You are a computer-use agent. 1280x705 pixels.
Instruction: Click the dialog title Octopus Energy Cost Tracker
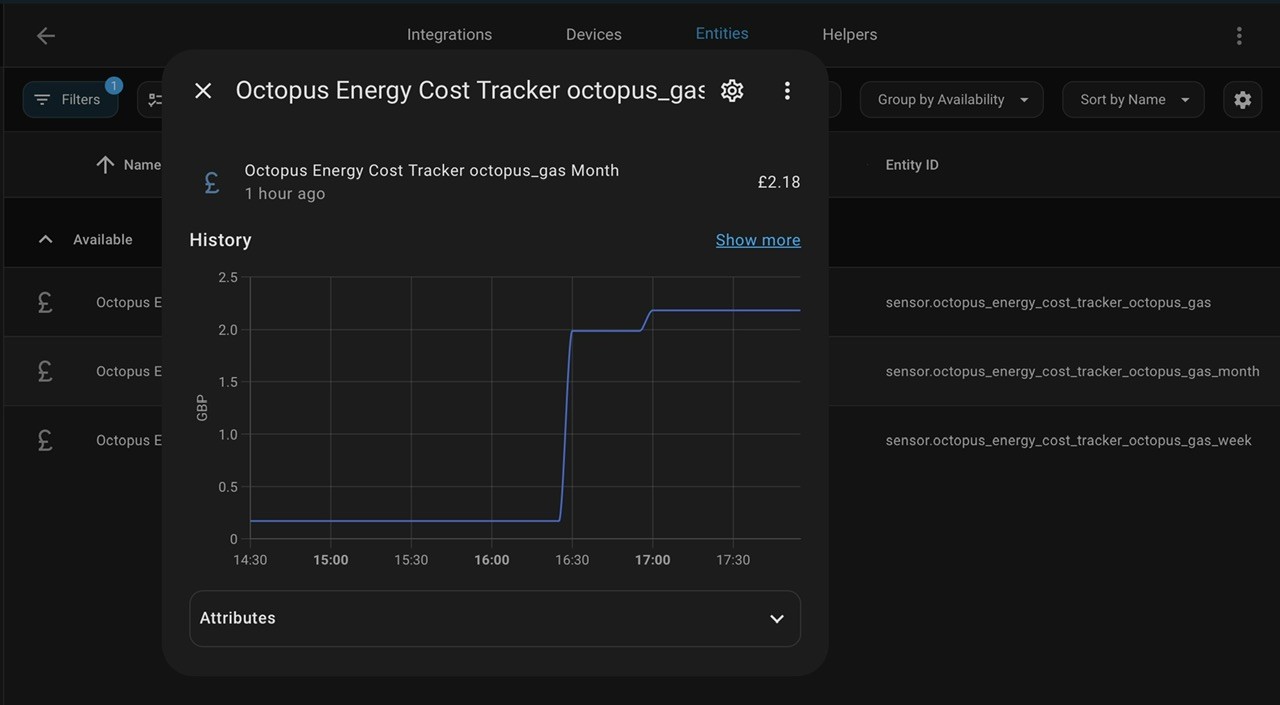click(x=470, y=90)
